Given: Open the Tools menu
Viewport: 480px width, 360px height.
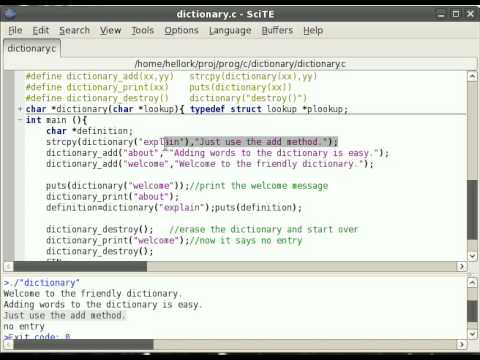Looking at the screenshot, I should [x=143, y=30].
